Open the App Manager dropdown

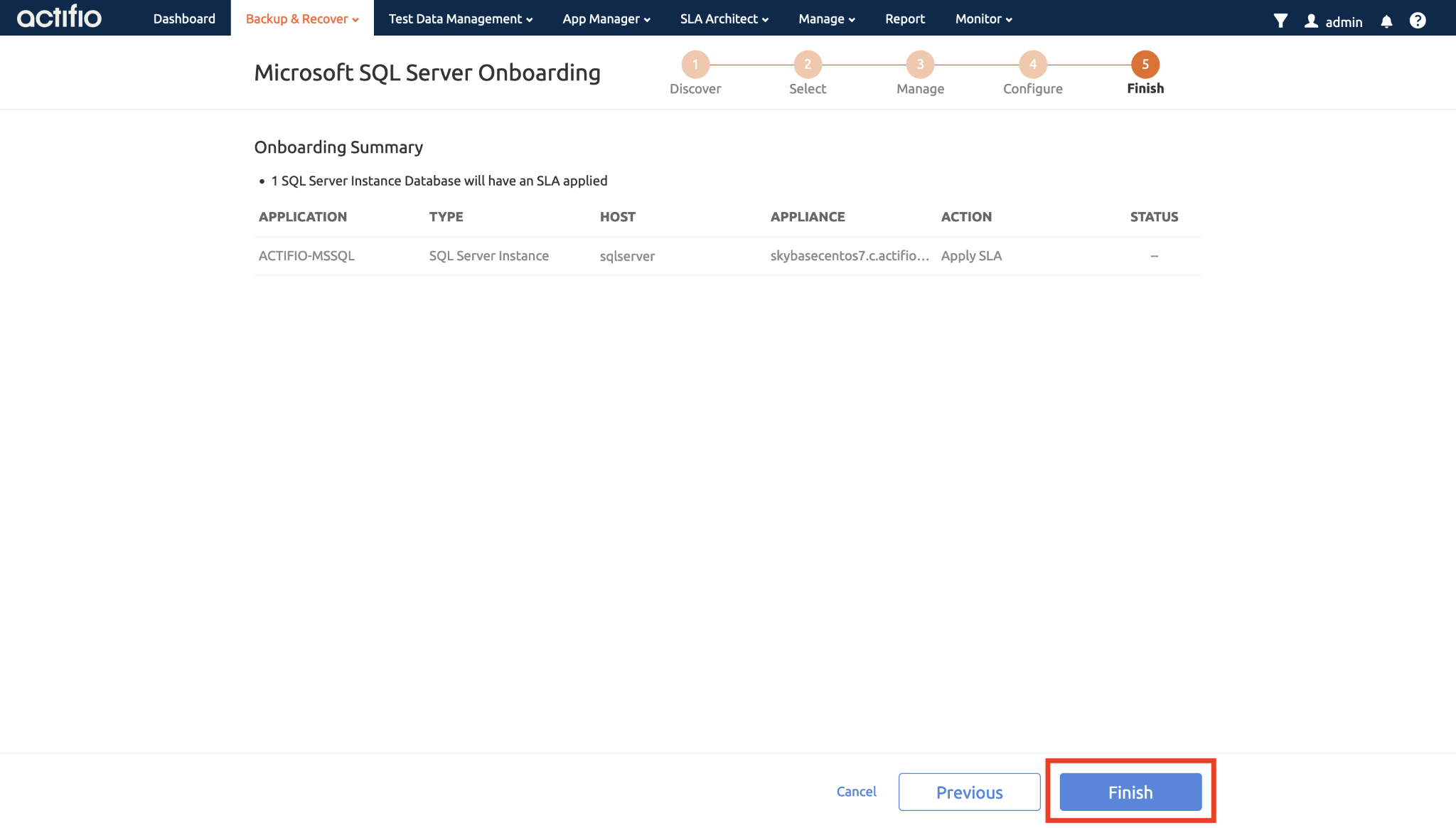coord(606,19)
